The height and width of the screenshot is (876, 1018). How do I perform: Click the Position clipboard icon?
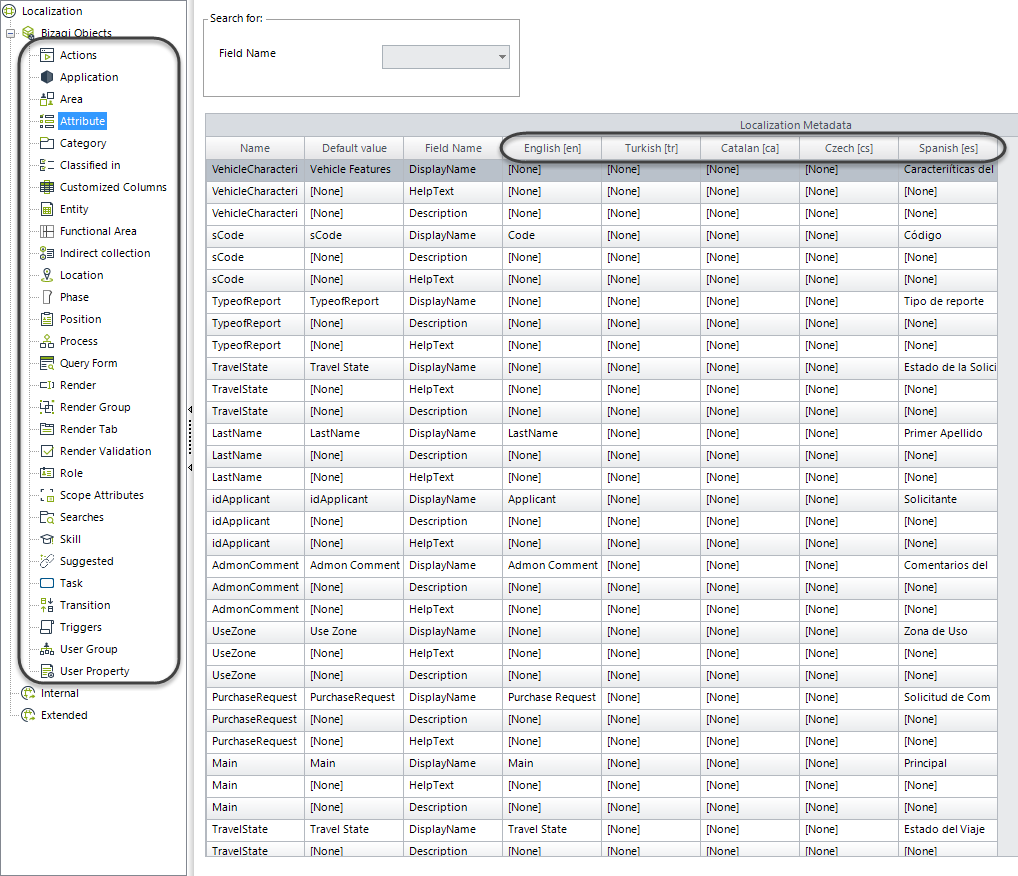pos(47,319)
